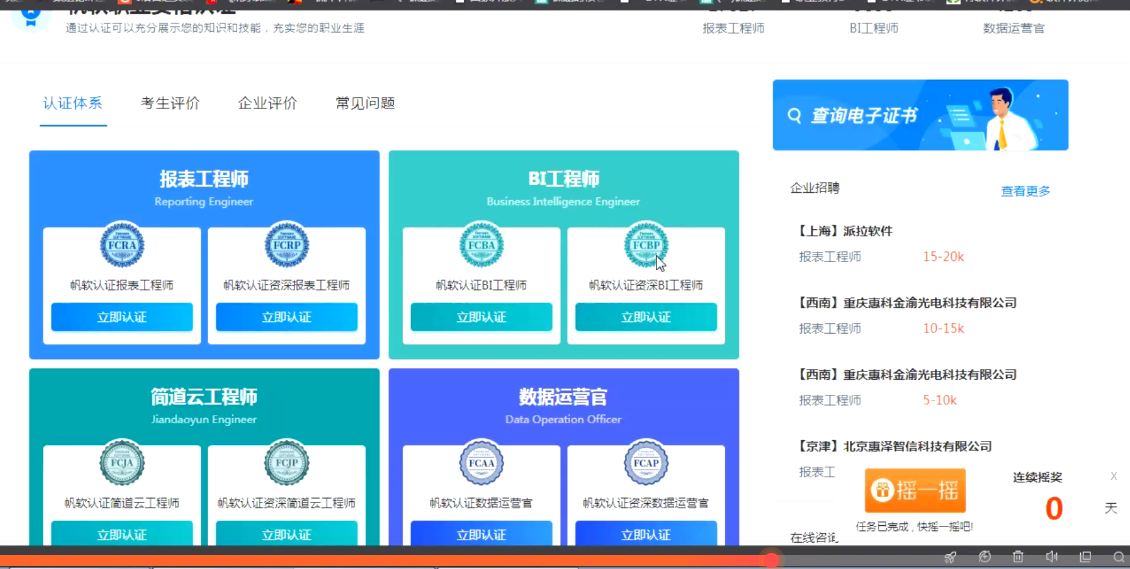Open the 企业评价 tab

coord(267,103)
